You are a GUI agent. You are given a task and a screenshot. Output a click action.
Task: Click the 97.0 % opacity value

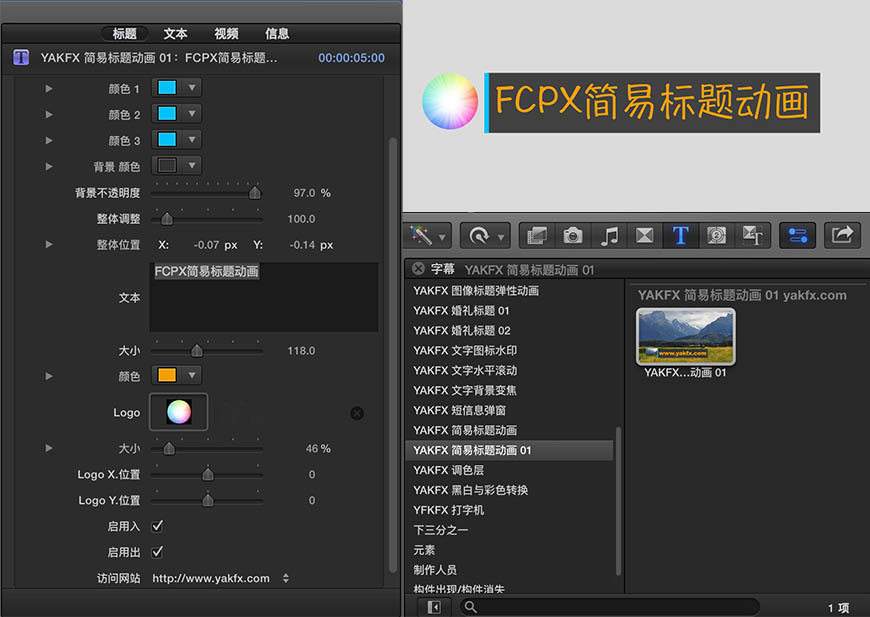312,193
